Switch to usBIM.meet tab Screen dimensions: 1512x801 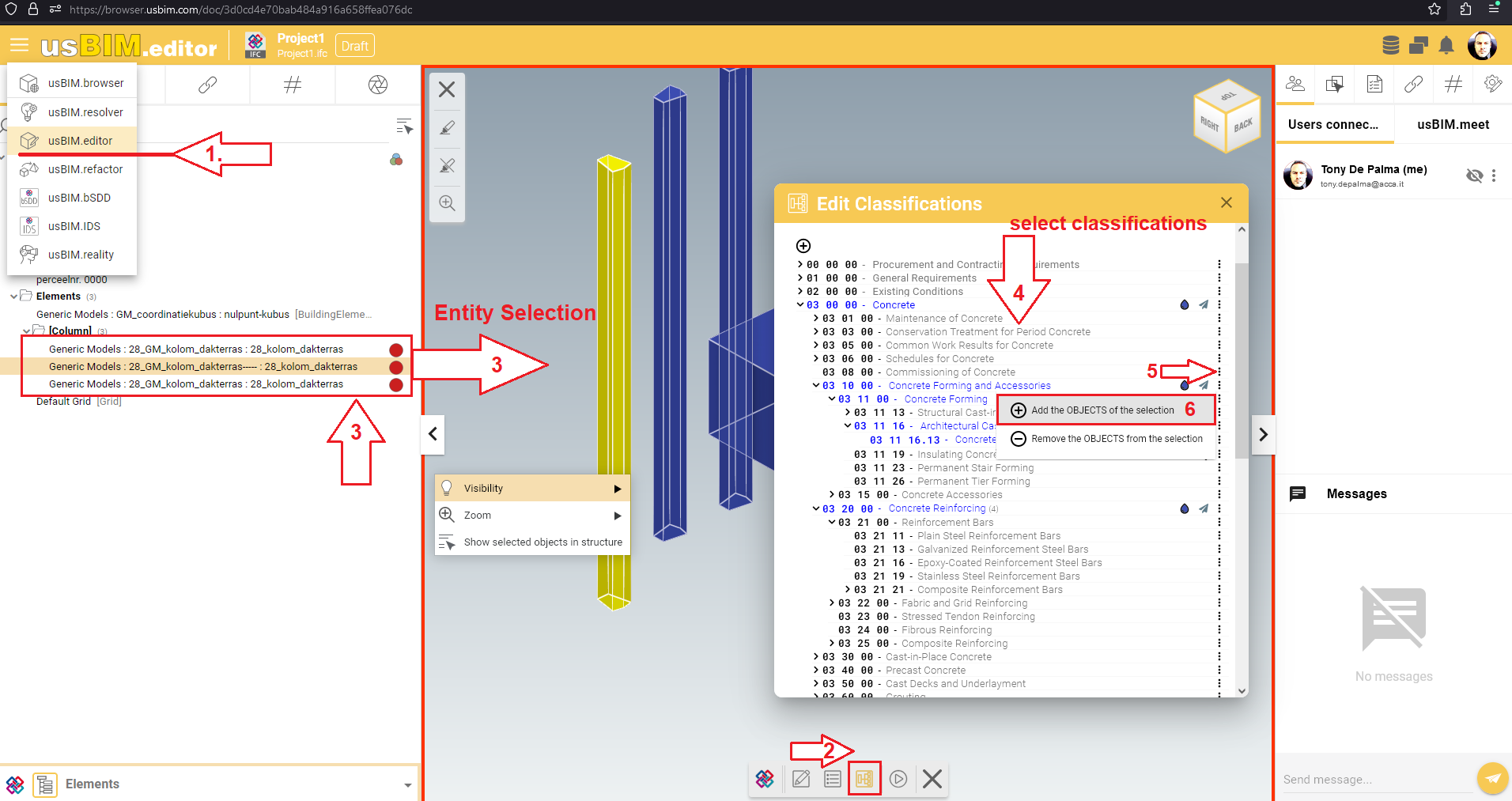click(x=1453, y=124)
